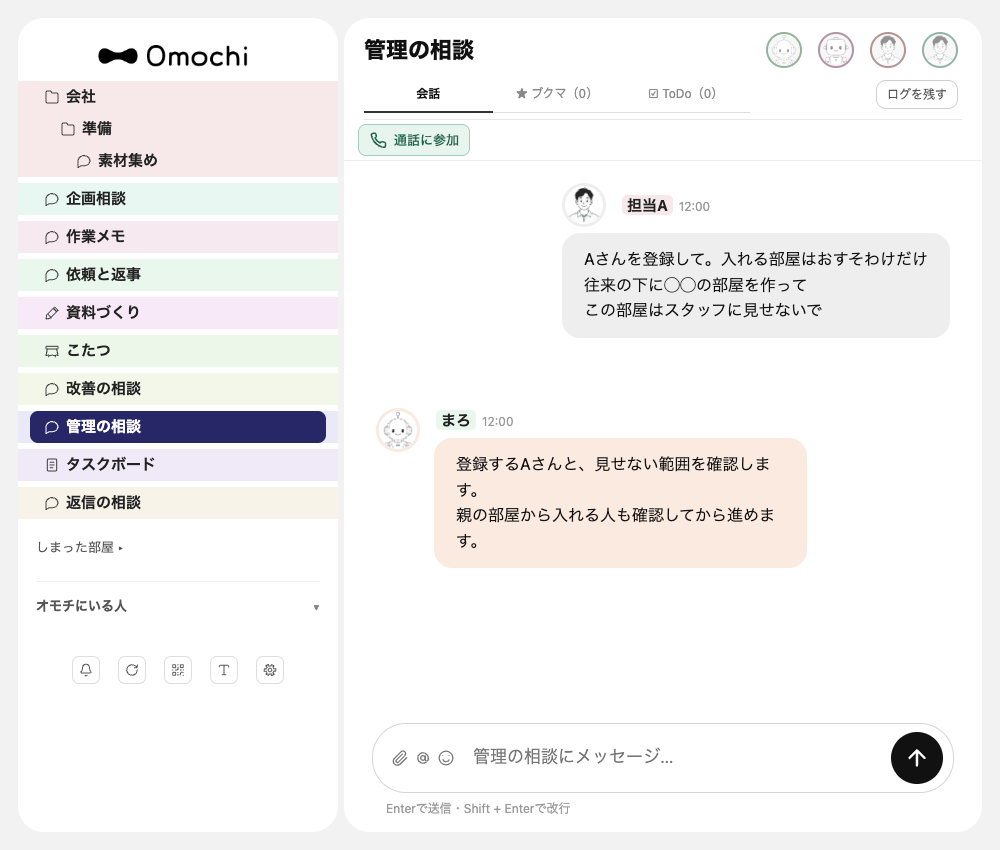Click the refresh icon

coord(132,670)
